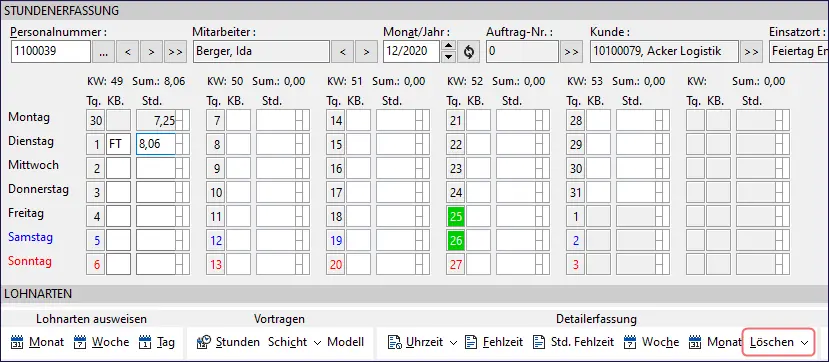Click Woche under Detailerfassung
Viewport: 829px width, 362px height.
[x=651, y=342]
